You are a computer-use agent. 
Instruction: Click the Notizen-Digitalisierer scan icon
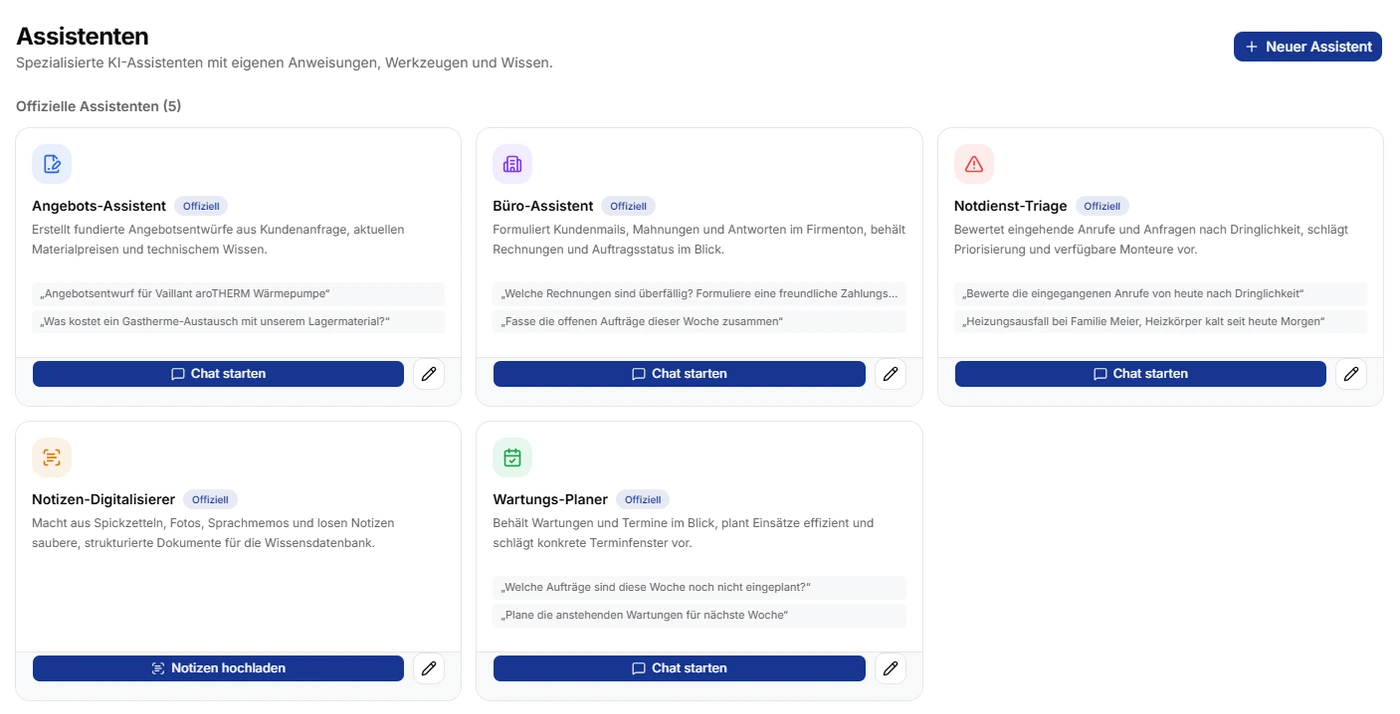pos(52,458)
